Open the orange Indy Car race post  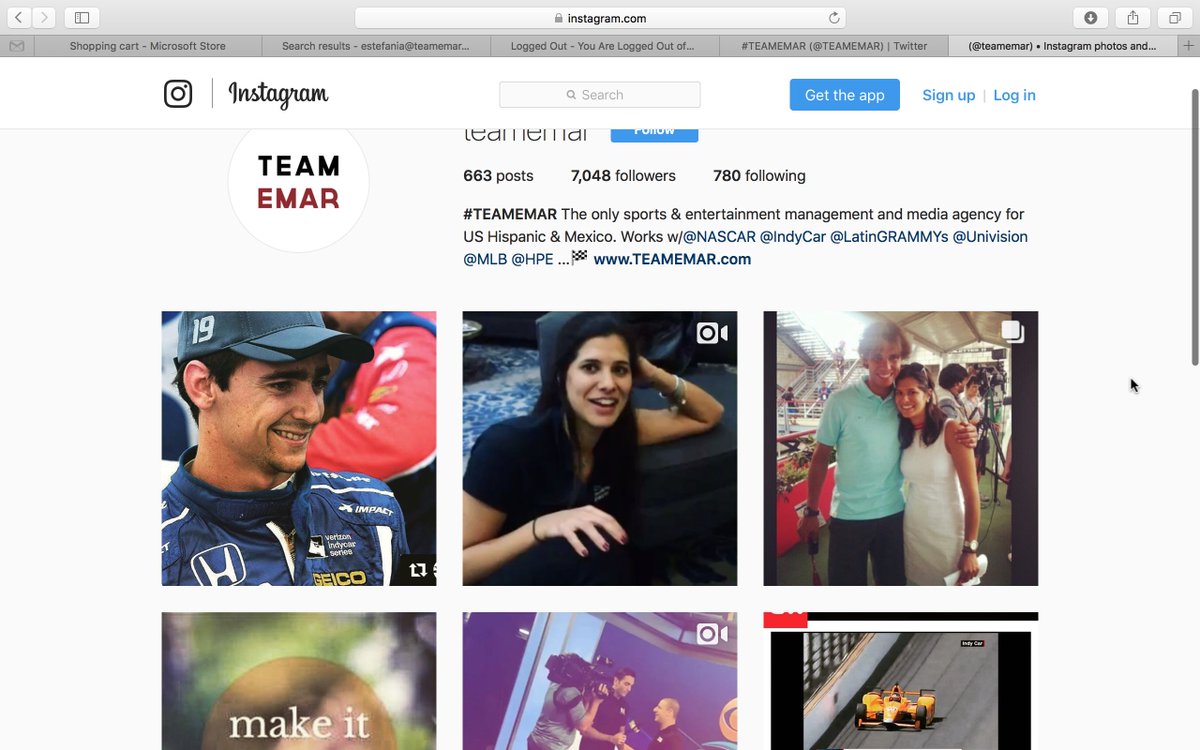(x=901, y=681)
